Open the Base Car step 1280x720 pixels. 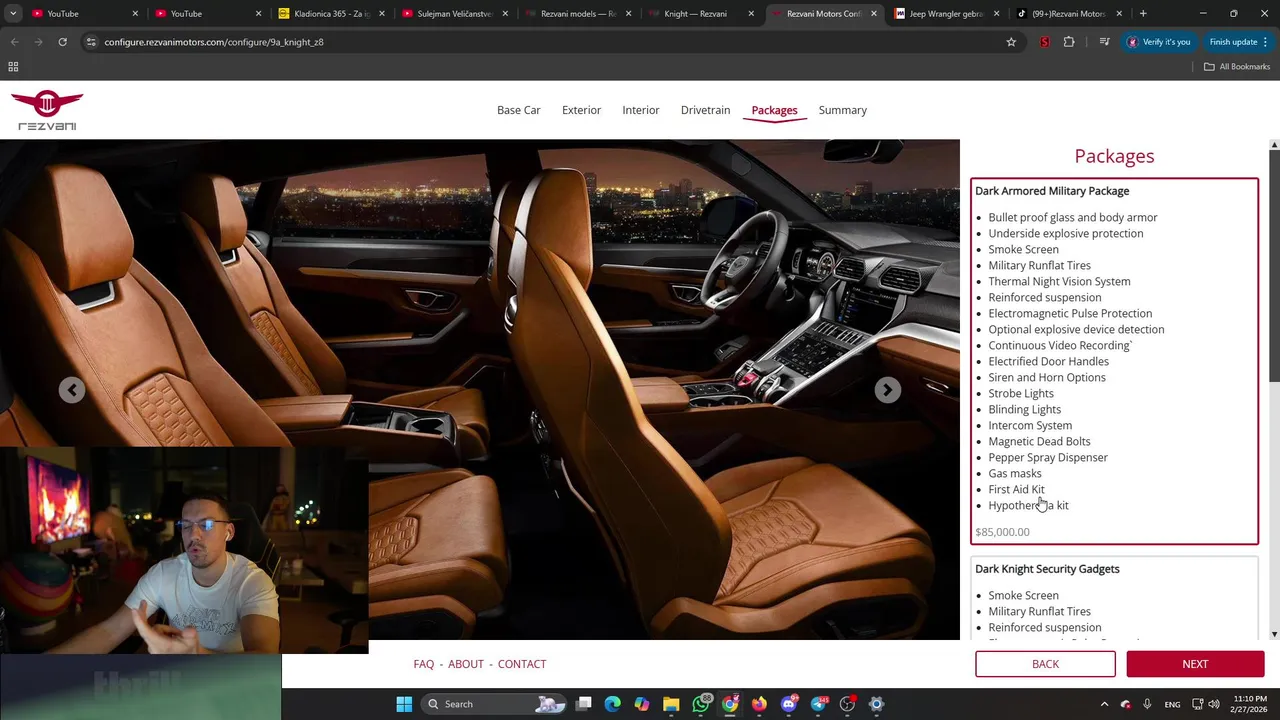(518, 110)
